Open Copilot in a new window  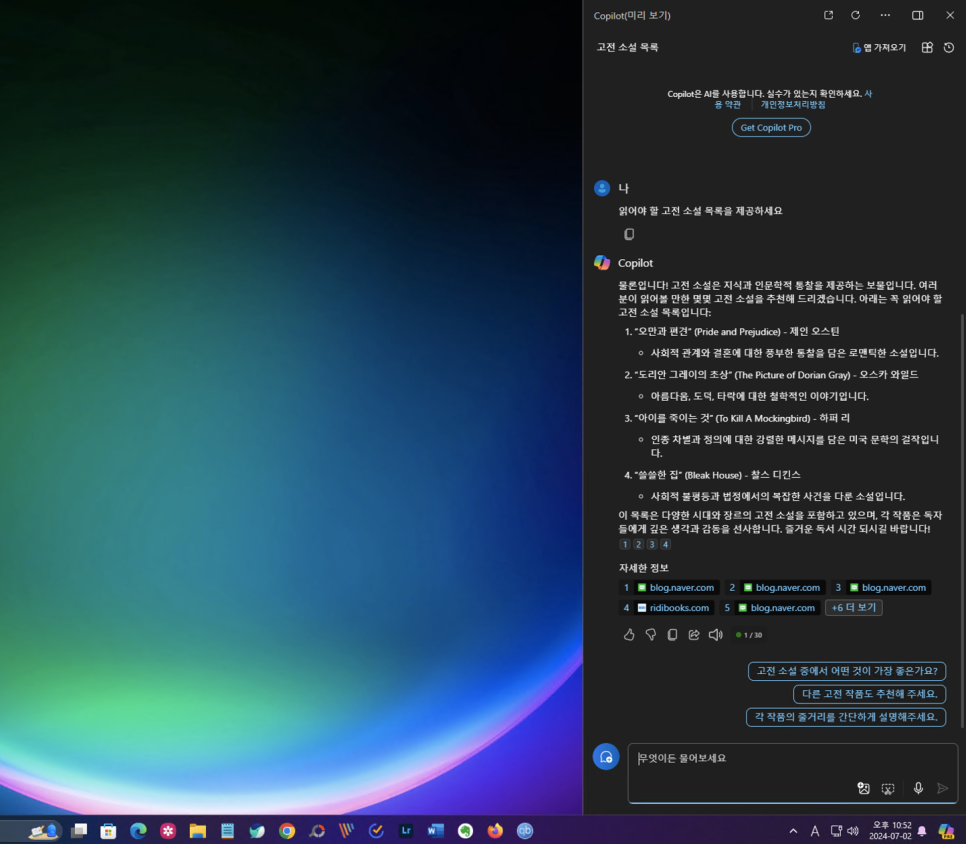click(x=828, y=15)
